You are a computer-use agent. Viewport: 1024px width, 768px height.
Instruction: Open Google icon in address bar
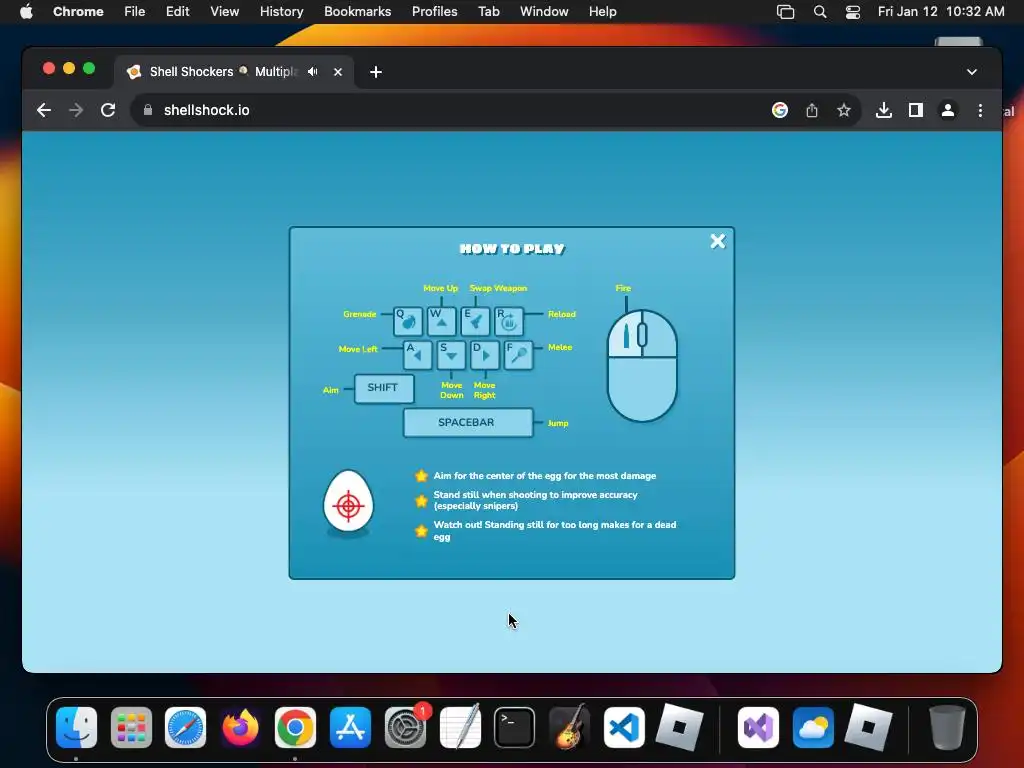point(780,110)
